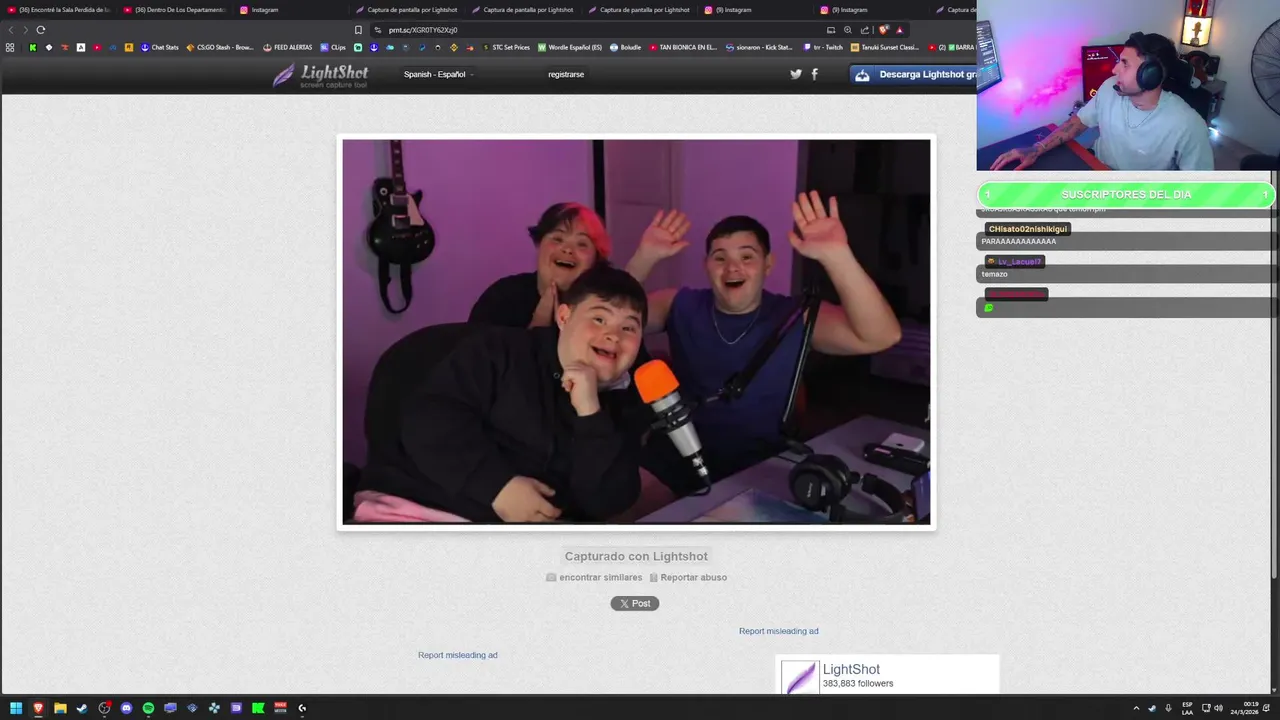
Task: Open Brave browser in the taskbar
Action: [x=38, y=708]
